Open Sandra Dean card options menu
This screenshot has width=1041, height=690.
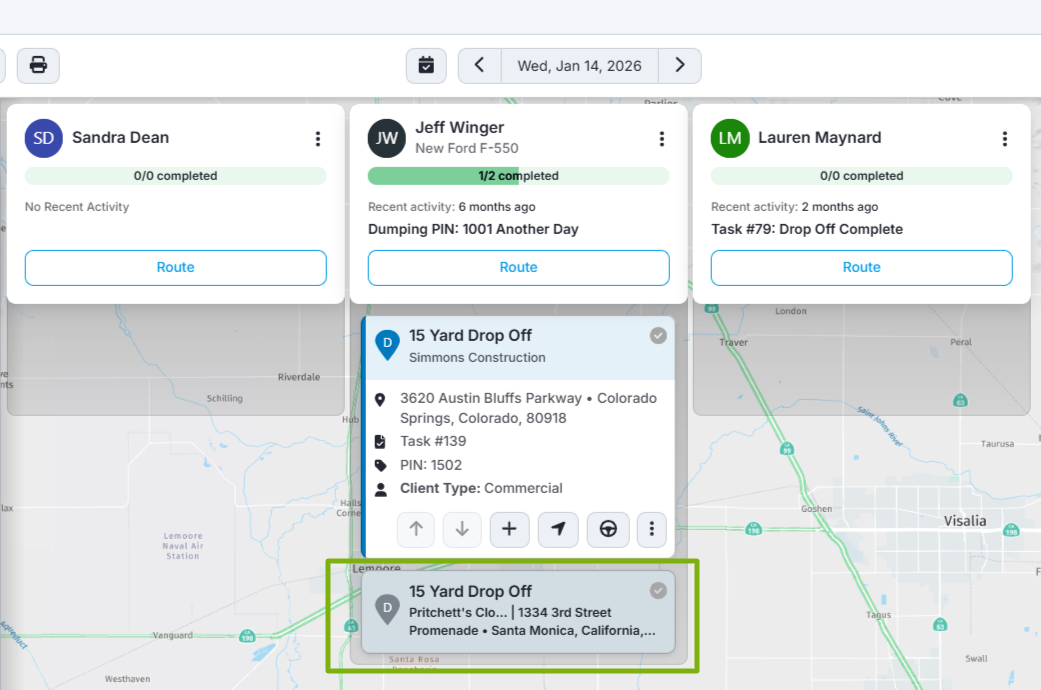[318, 138]
